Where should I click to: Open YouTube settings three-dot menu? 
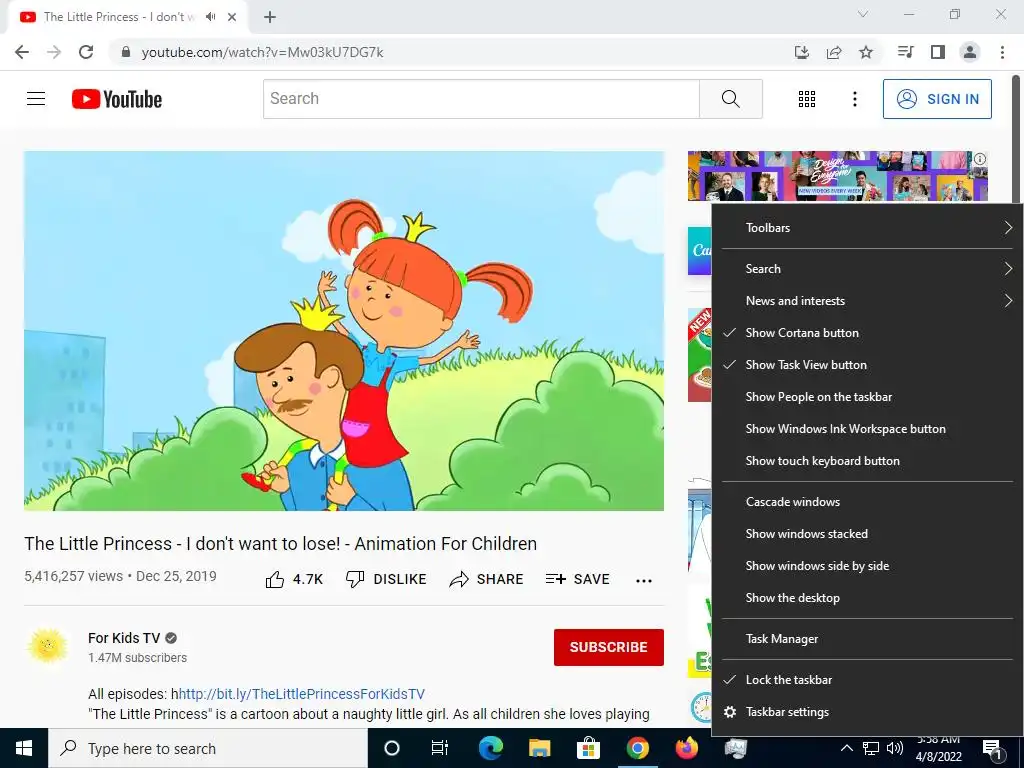click(x=854, y=99)
